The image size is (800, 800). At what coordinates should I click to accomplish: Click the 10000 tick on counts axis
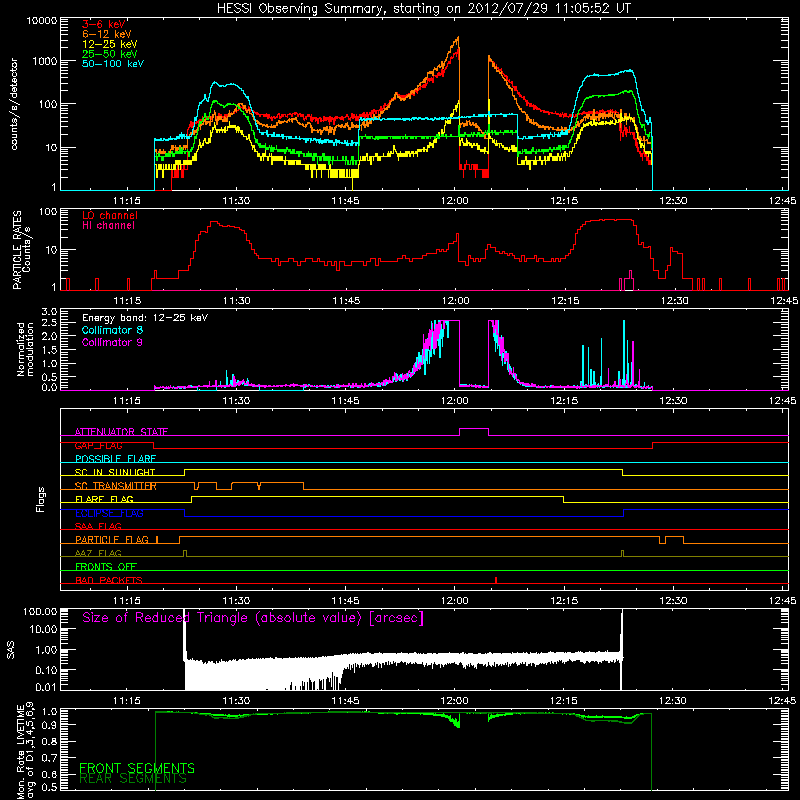tap(42, 21)
